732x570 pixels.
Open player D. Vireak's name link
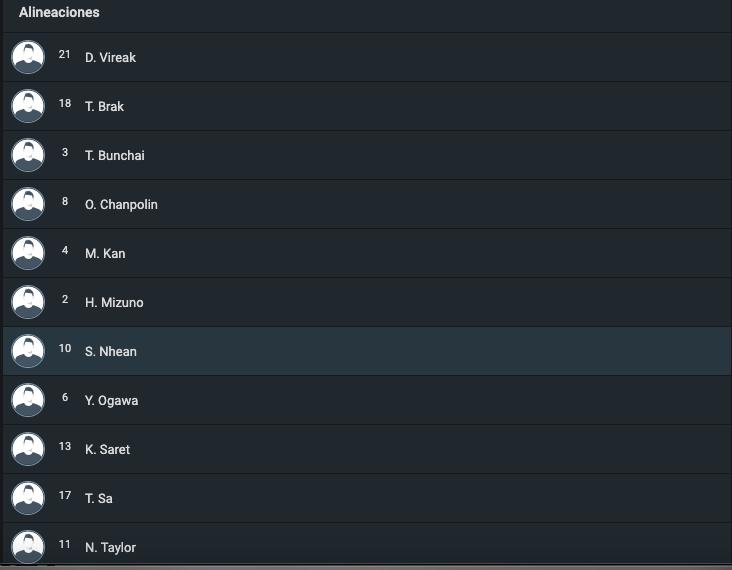pyautogui.click(x=110, y=57)
